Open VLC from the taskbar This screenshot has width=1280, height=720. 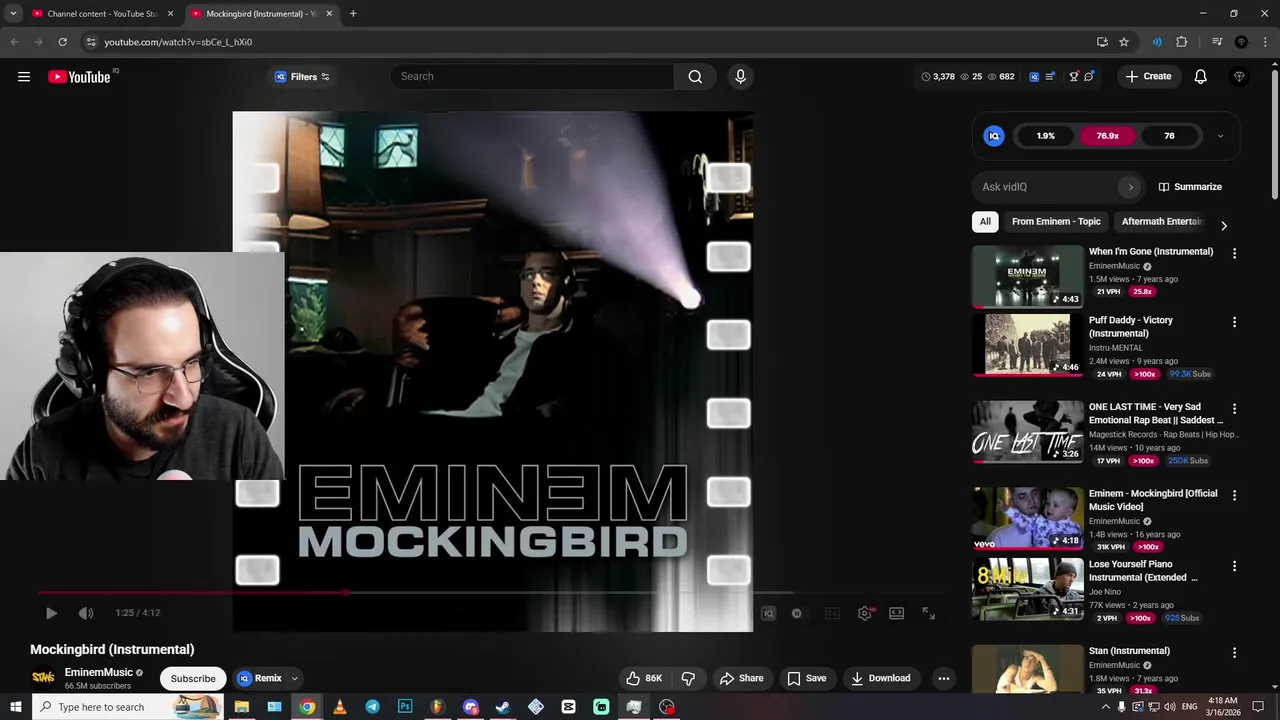click(340, 707)
